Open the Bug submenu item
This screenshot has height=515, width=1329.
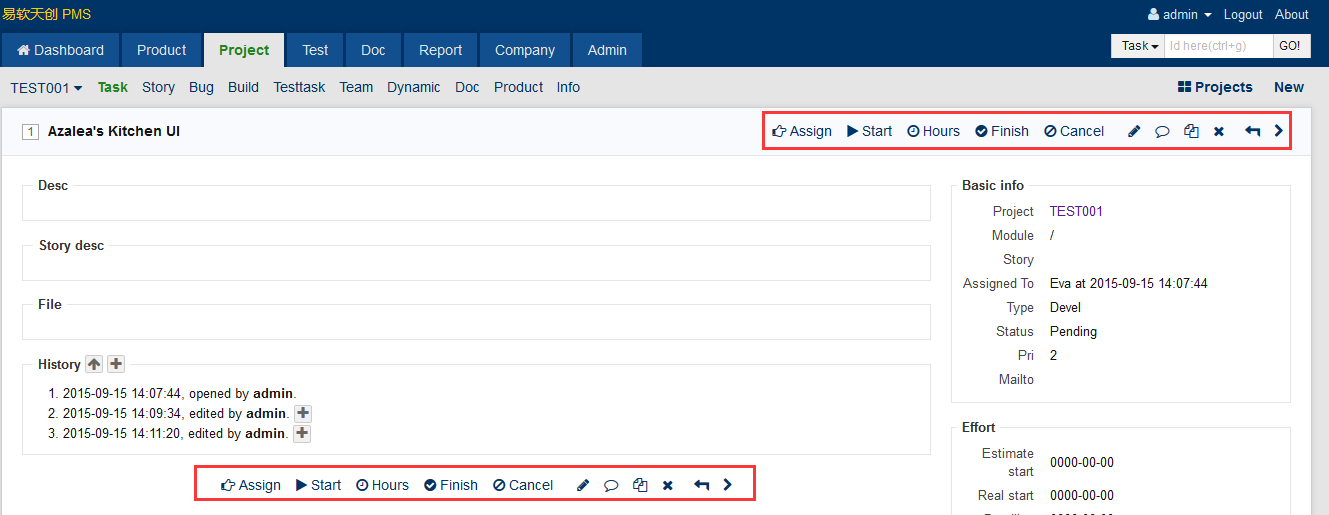(x=201, y=87)
